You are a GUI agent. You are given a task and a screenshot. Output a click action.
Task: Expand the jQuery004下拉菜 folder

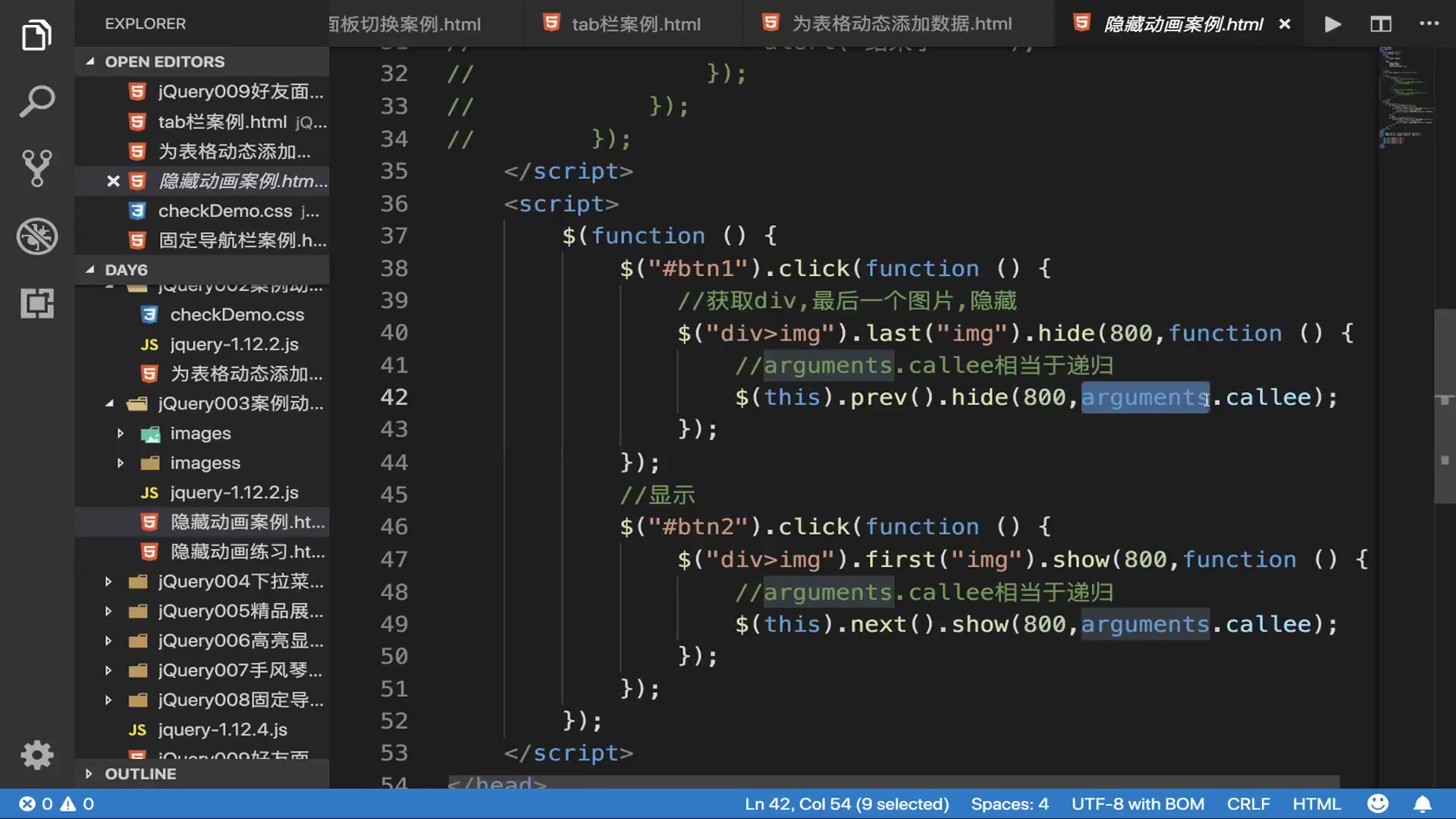pyautogui.click(x=202, y=582)
